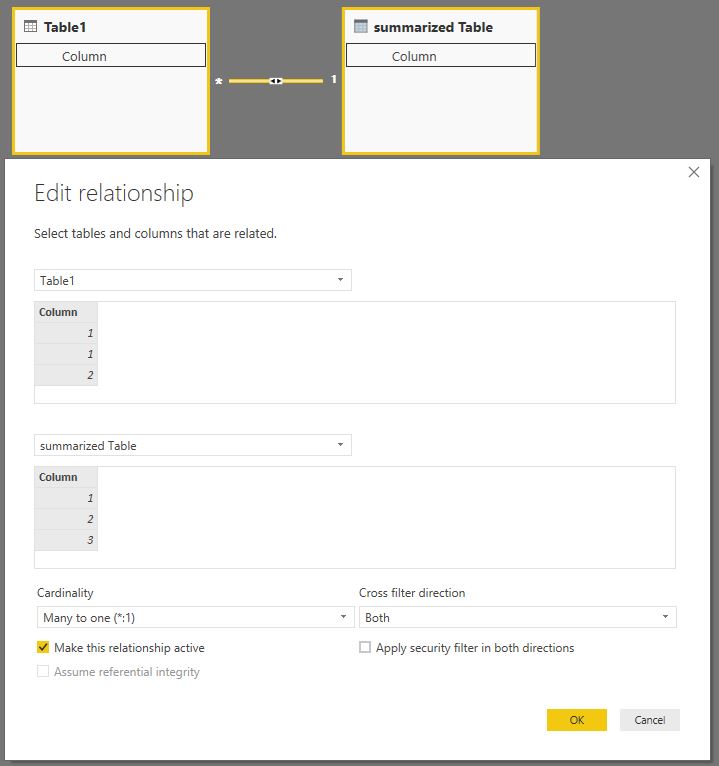Click the 1 one-side relationship marker
Image resolution: width=719 pixels, height=766 pixels.
334,79
